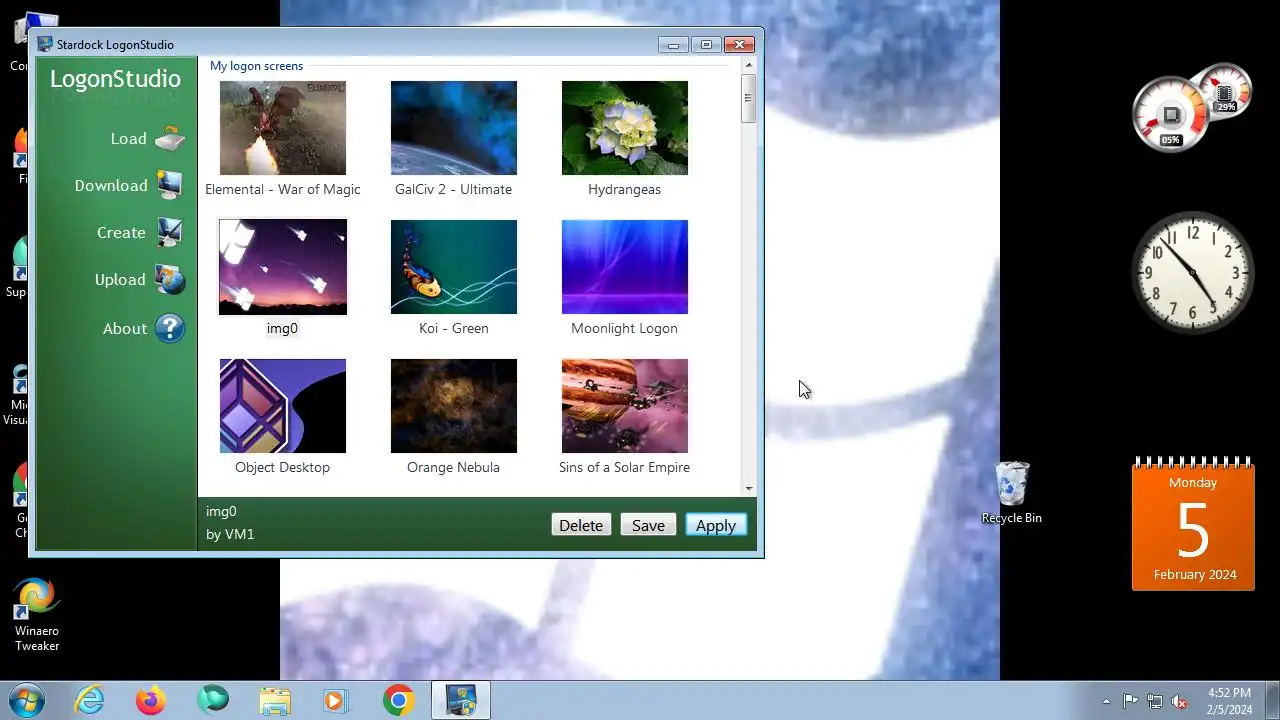Click the LogonStudio title logo

click(x=115, y=79)
